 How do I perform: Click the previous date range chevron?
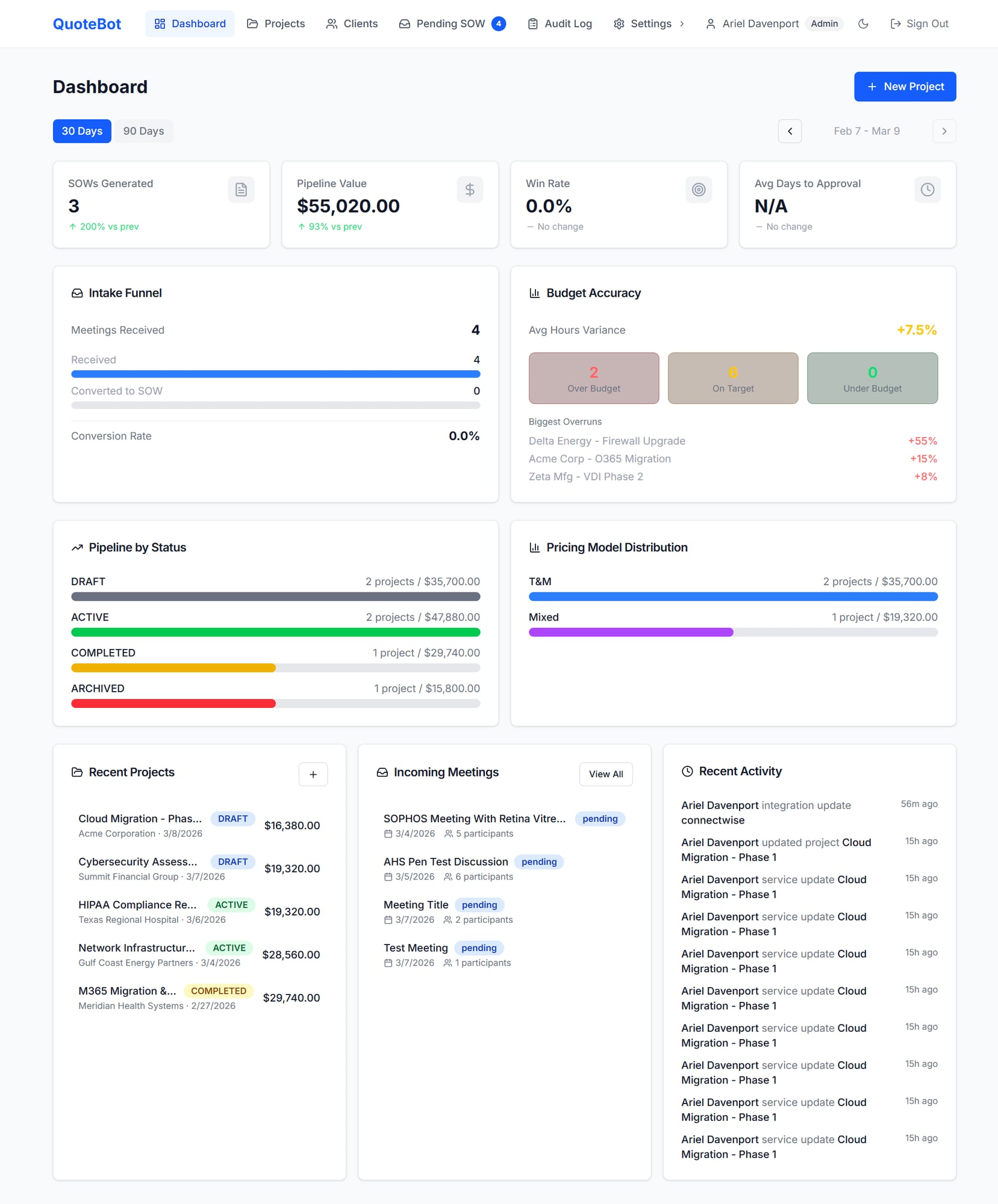coord(790,131)
